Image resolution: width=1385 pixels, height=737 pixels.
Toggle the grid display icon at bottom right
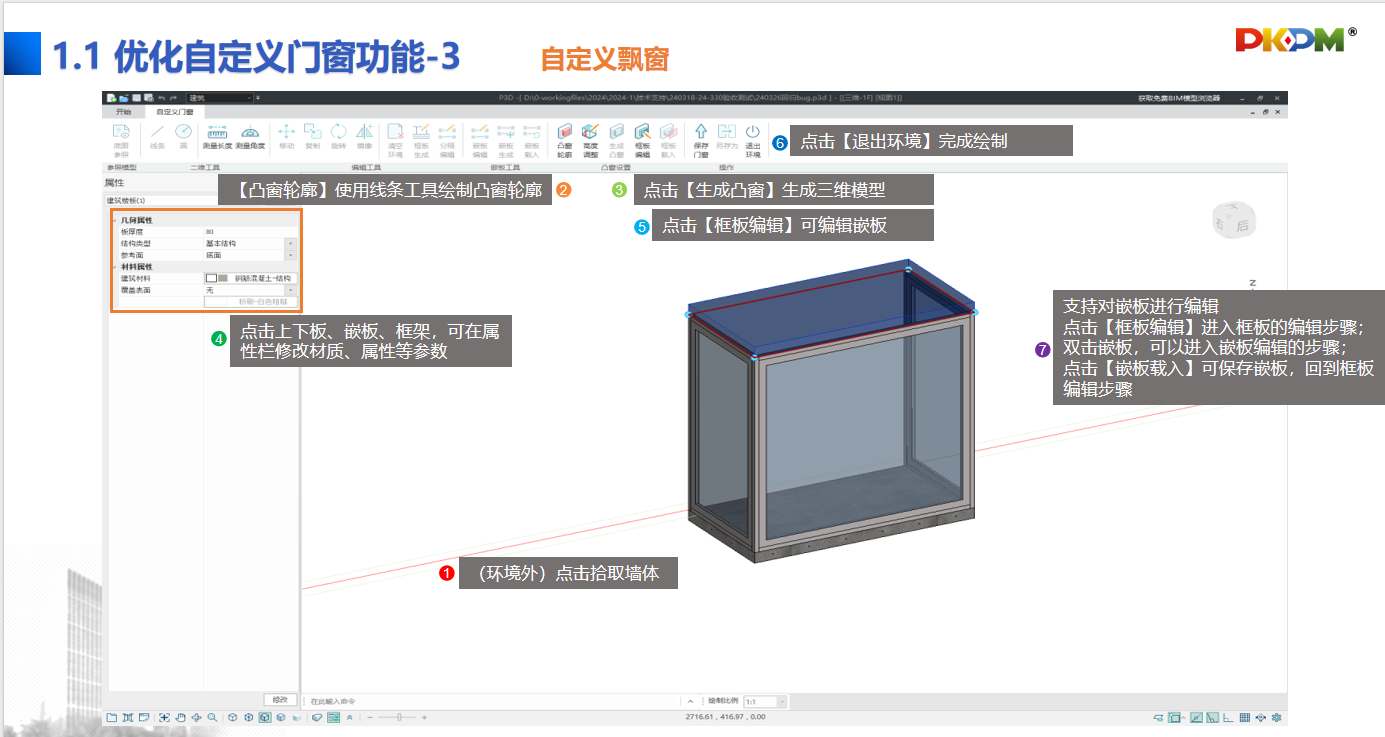click(x=1245, y=717)
